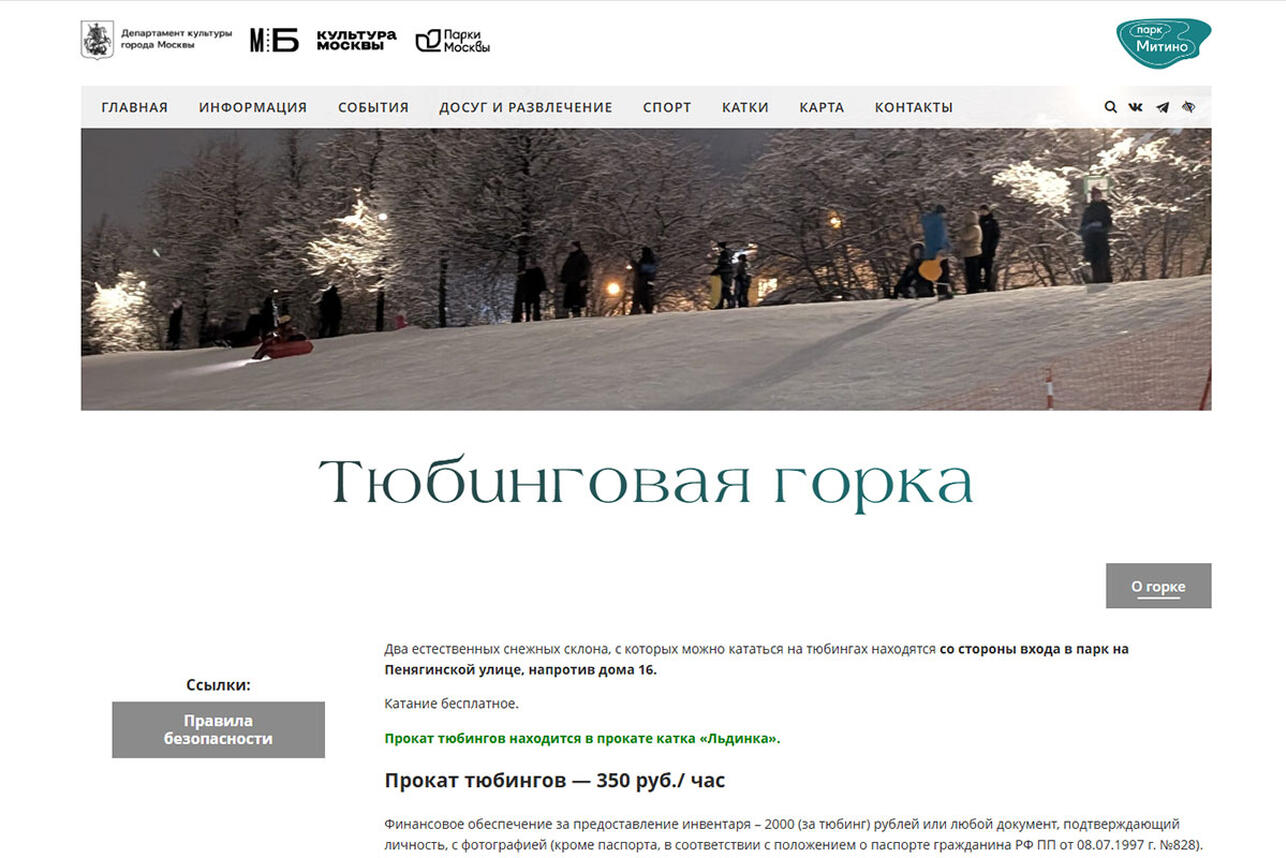
Task: Click the Культура Москвы logo
Action: click(356, 40)
